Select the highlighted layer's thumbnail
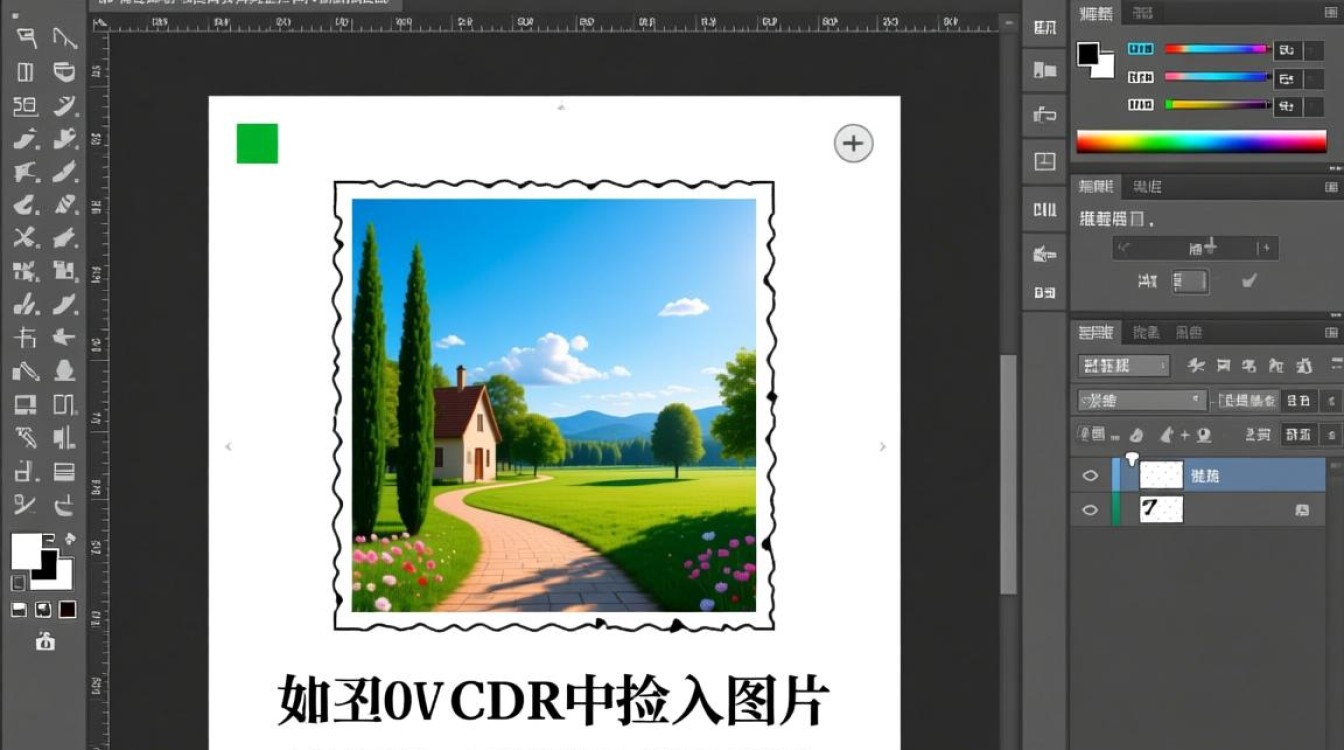 click(1161, 475)
